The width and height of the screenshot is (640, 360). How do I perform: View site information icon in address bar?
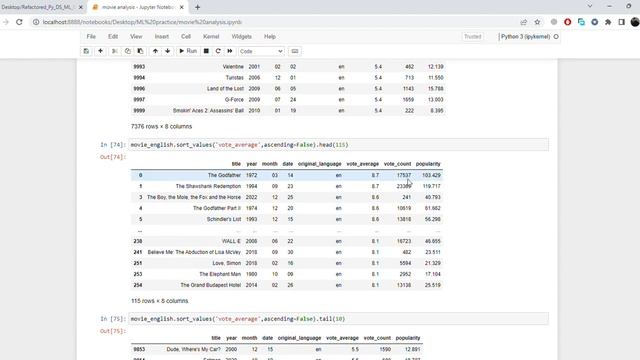[36, 22]
